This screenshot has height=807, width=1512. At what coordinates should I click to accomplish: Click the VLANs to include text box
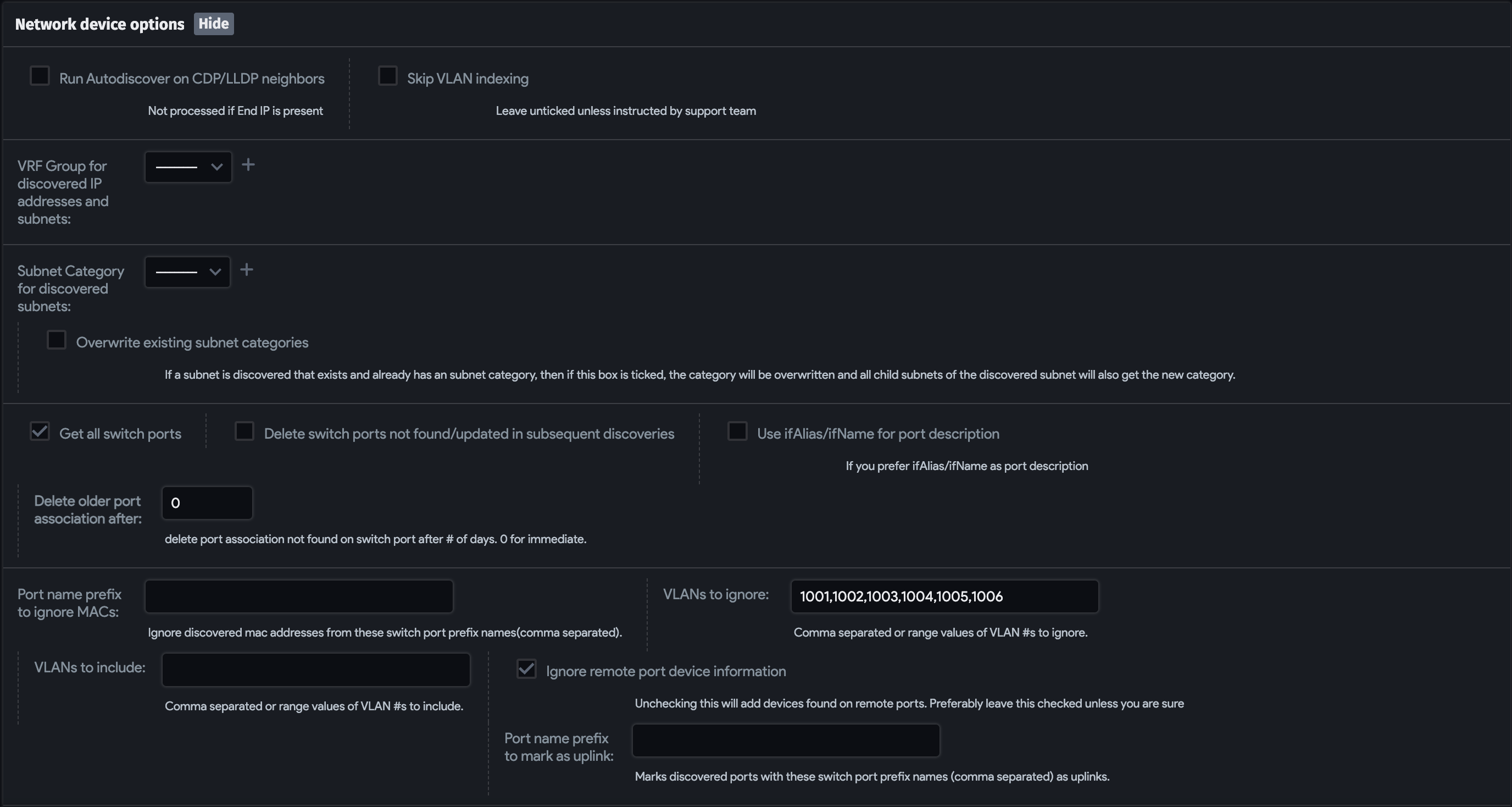(316, 670)
